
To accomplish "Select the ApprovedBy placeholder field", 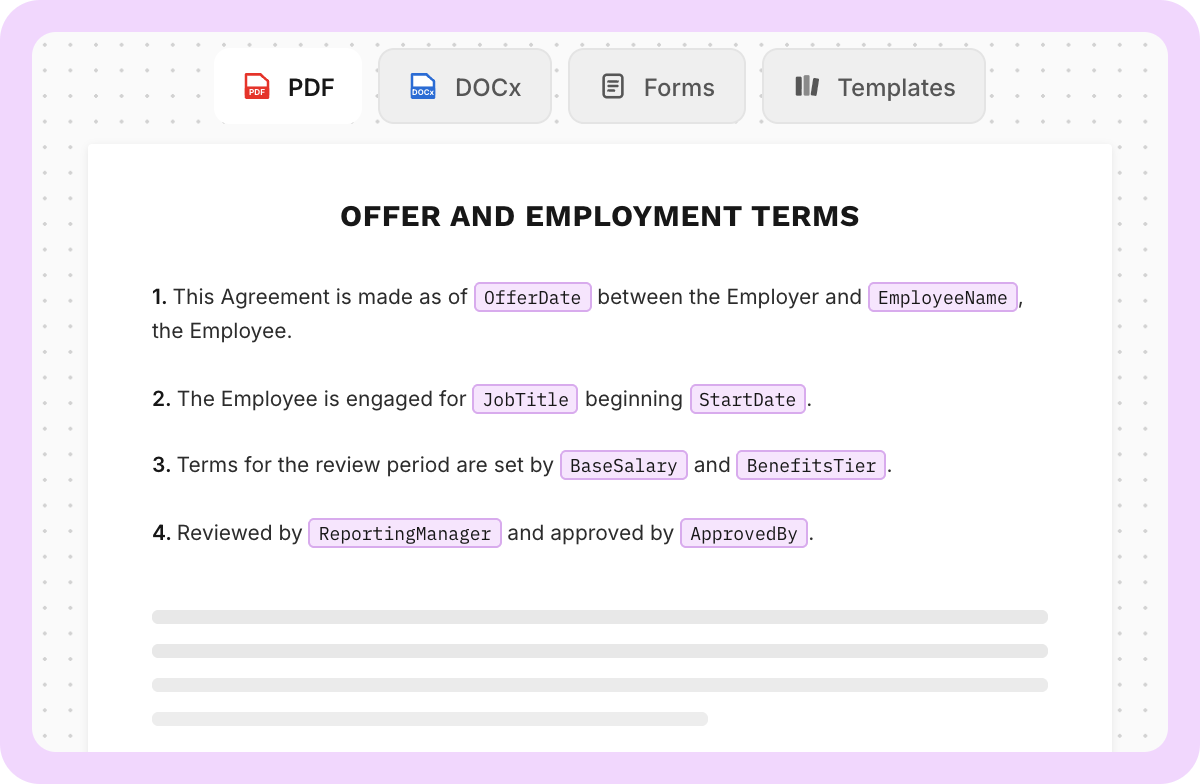I will (744, 533).
